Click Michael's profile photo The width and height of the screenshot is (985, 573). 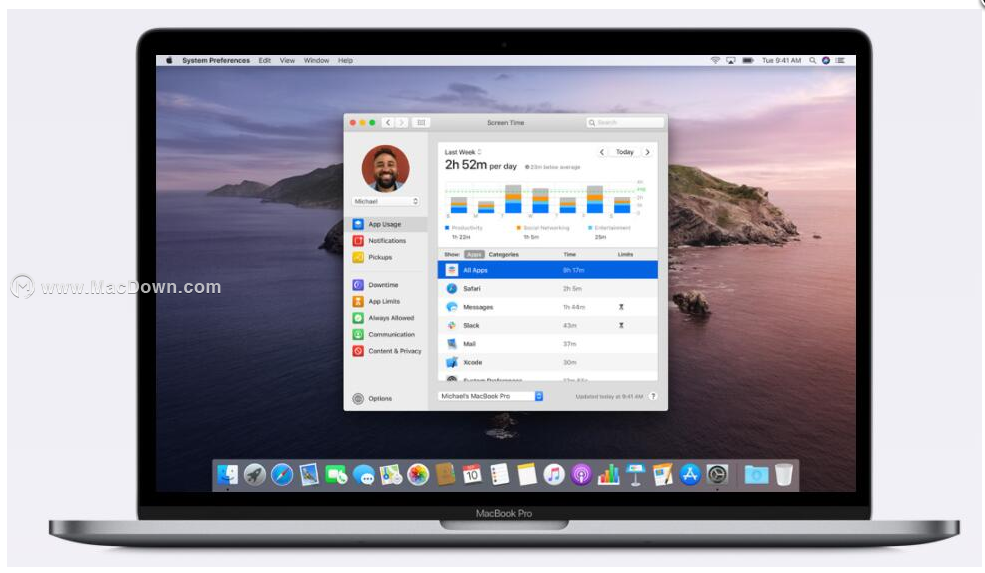(385, 168)
